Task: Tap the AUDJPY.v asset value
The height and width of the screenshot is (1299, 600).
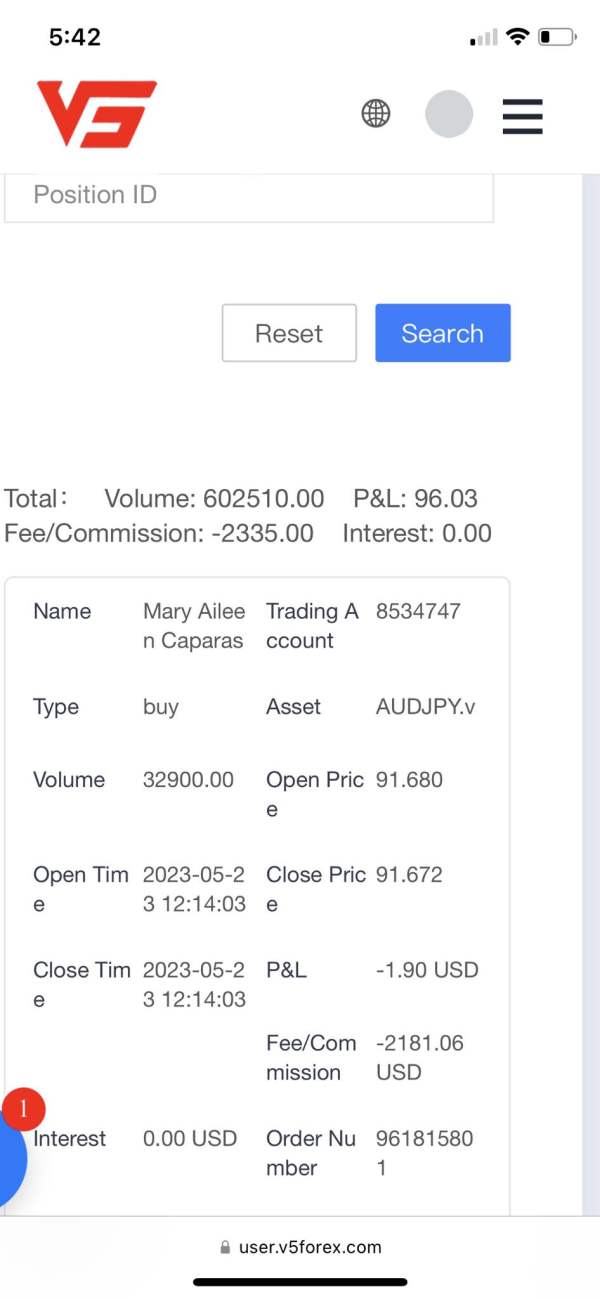Action: coord(425,707)
